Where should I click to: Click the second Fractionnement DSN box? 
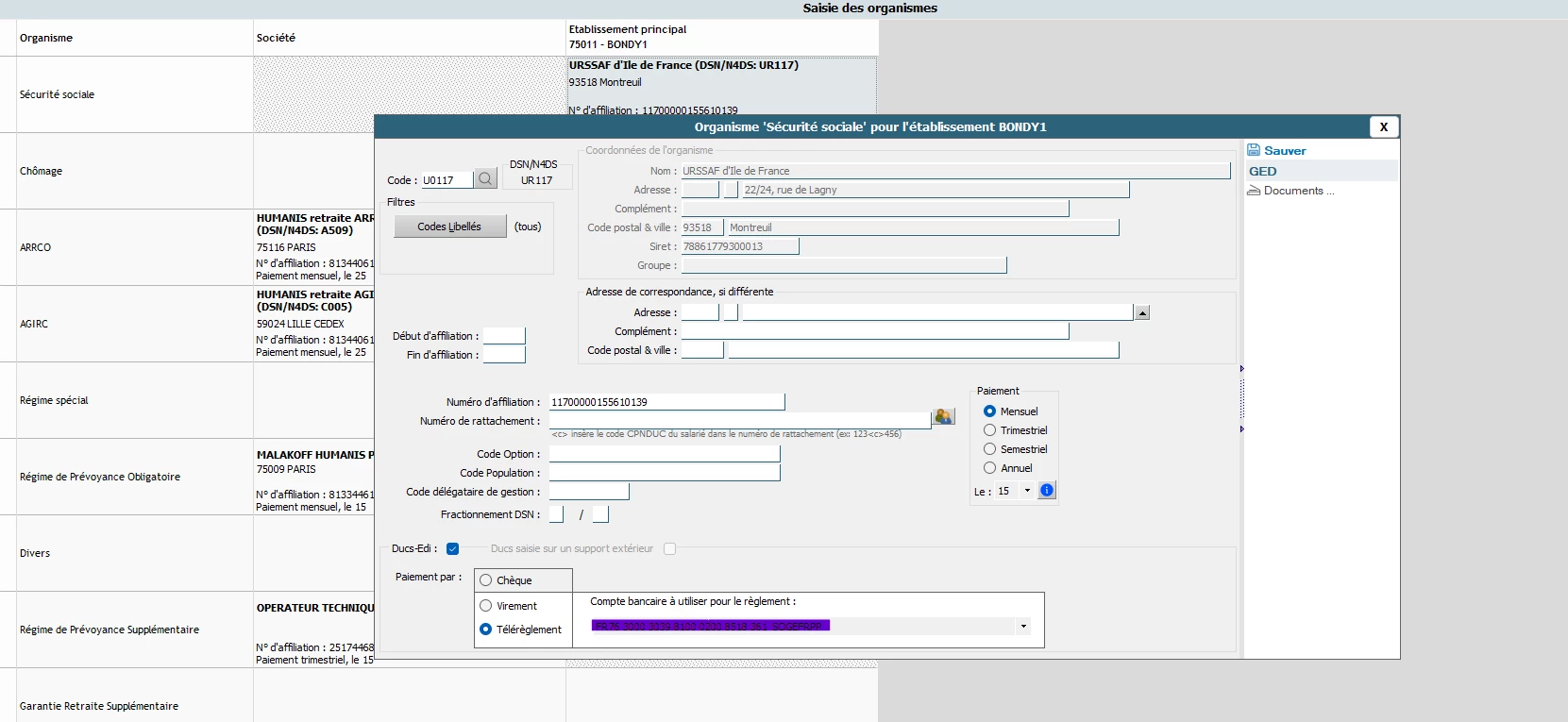(x=600, y=514)
